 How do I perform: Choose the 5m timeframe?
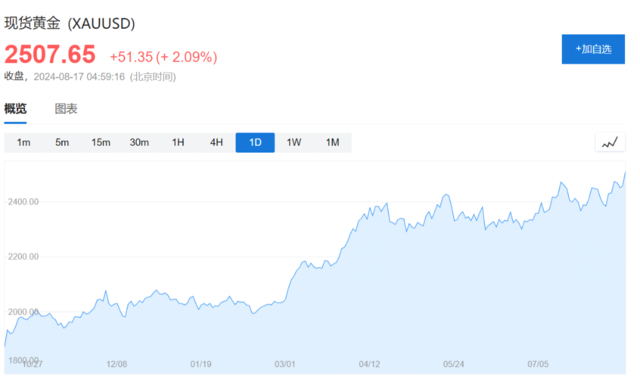point(62,142)
